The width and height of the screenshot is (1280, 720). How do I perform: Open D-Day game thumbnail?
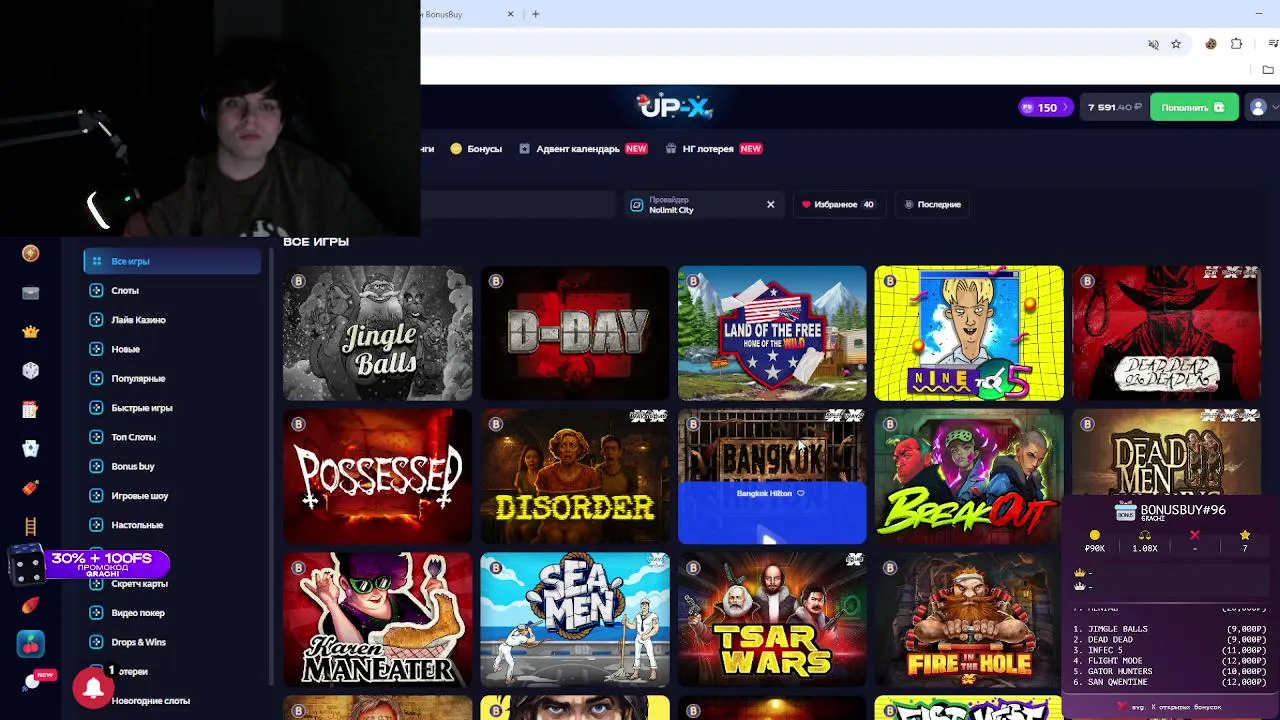575,333
